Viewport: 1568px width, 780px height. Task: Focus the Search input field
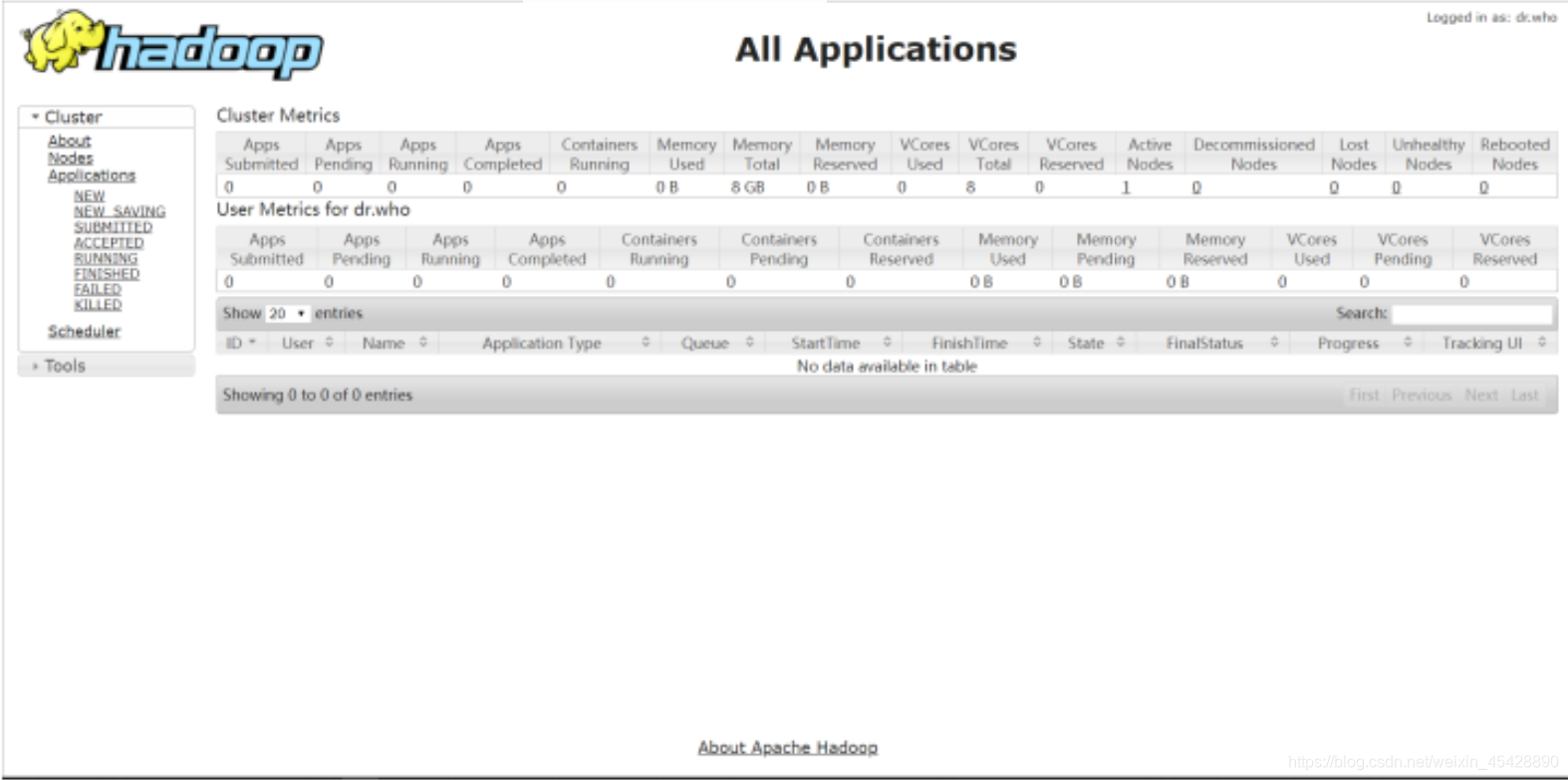pos(1471,314)
